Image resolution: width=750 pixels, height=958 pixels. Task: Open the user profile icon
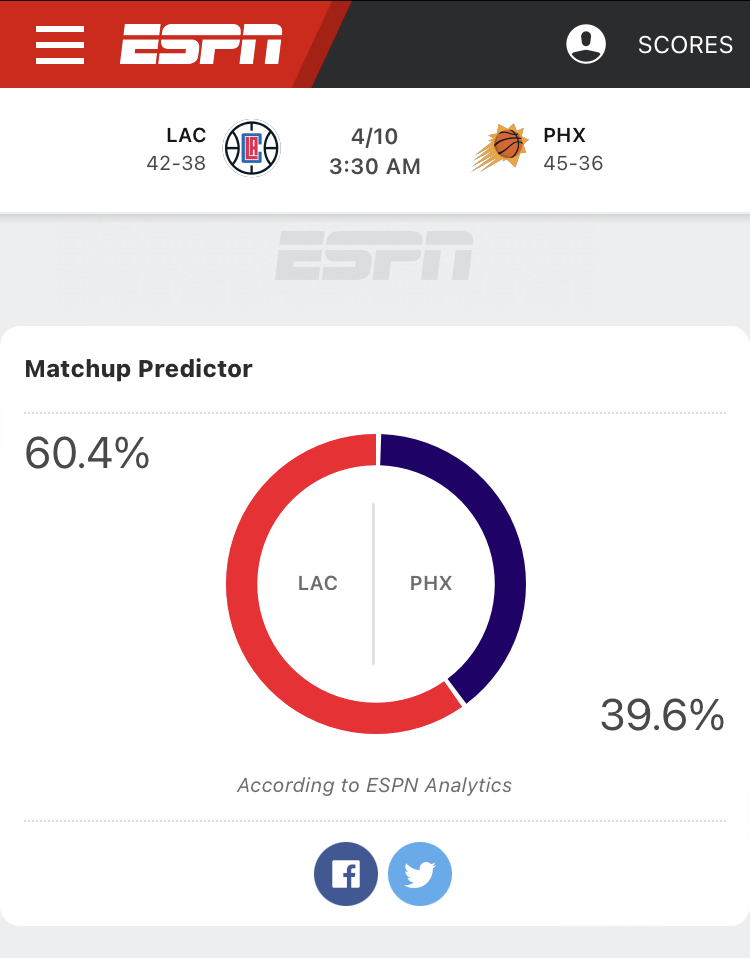pyautogui.click(x=586, y=44)
